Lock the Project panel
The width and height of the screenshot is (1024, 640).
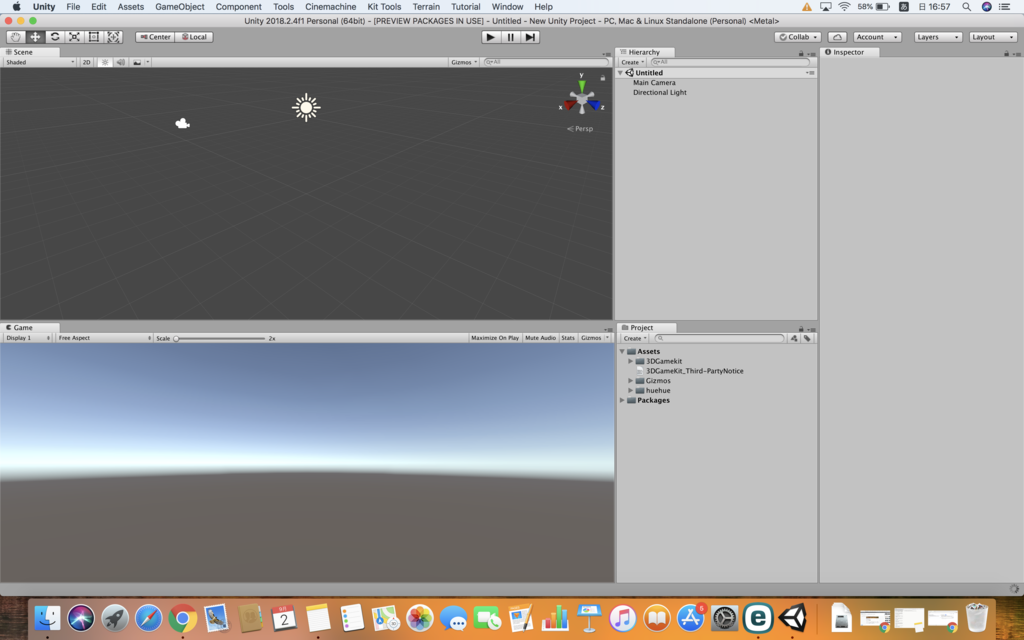point(801,328)
